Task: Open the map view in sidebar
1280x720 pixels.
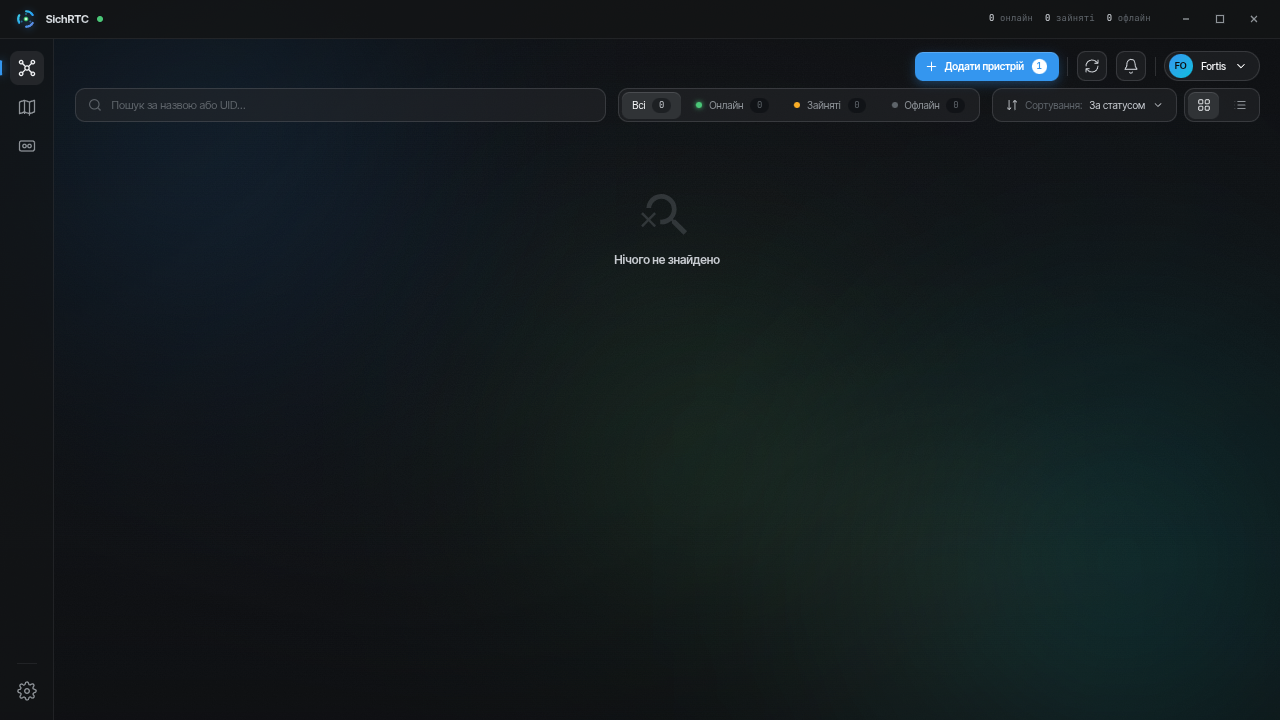Action: point(27,107)
